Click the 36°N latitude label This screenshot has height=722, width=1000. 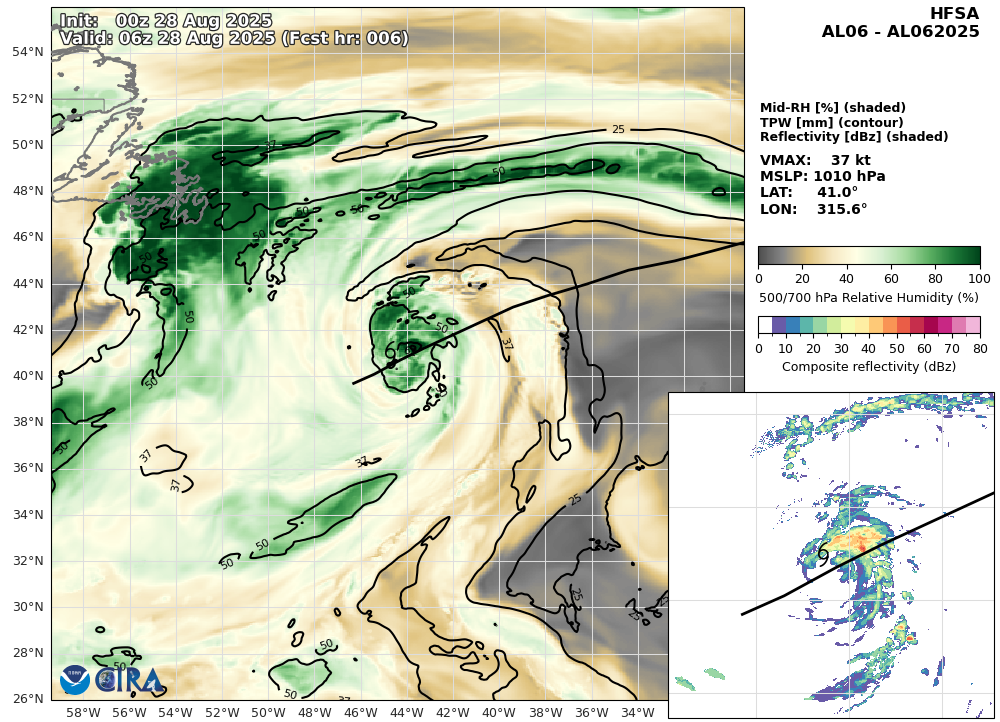[x=28, y=468]
